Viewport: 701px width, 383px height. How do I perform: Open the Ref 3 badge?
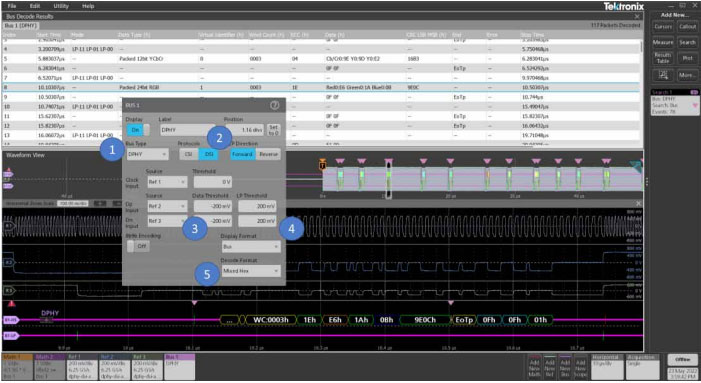tap(147, 367)
